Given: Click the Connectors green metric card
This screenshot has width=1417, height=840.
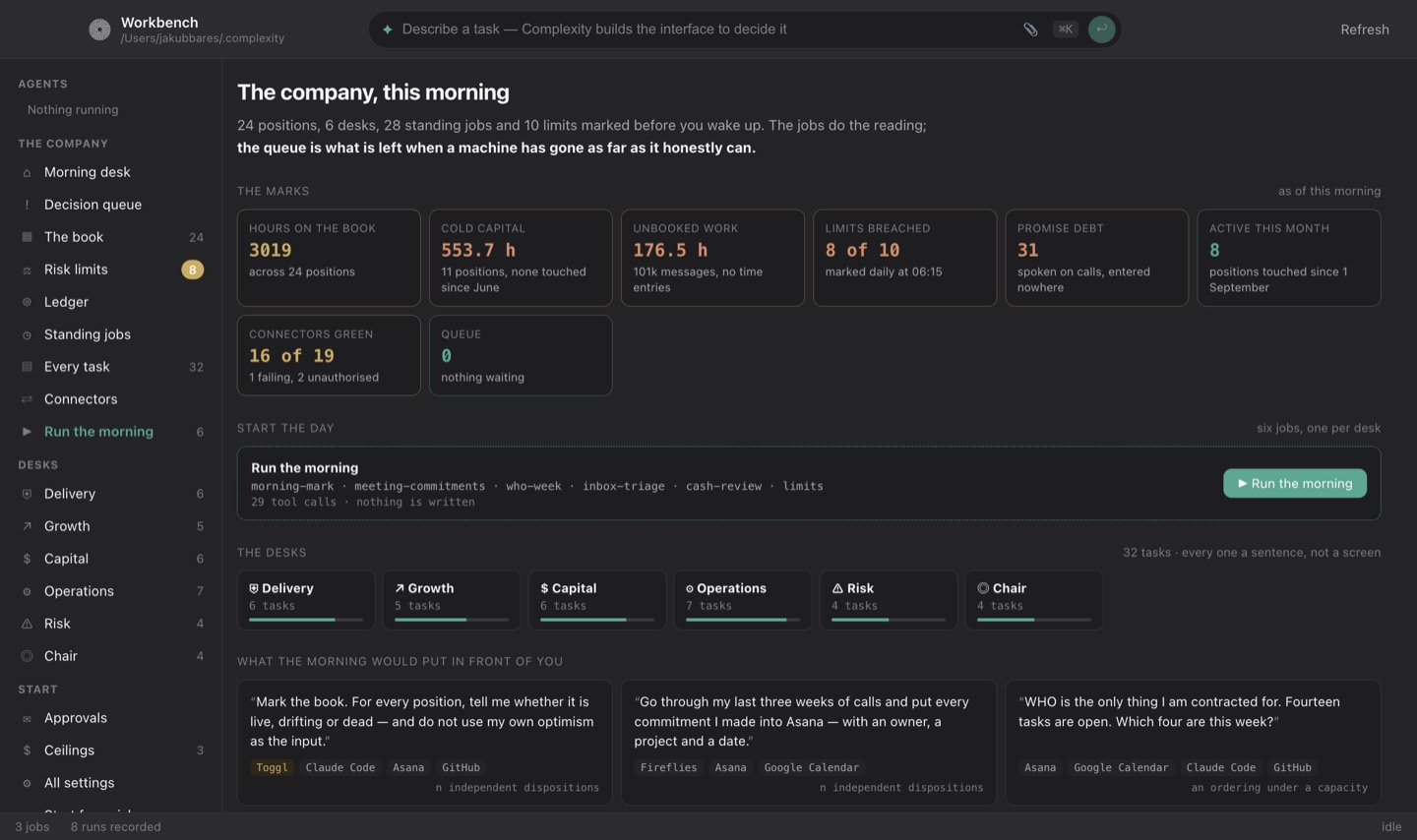Looking at the screenshot, I should (x=329, y=355).
